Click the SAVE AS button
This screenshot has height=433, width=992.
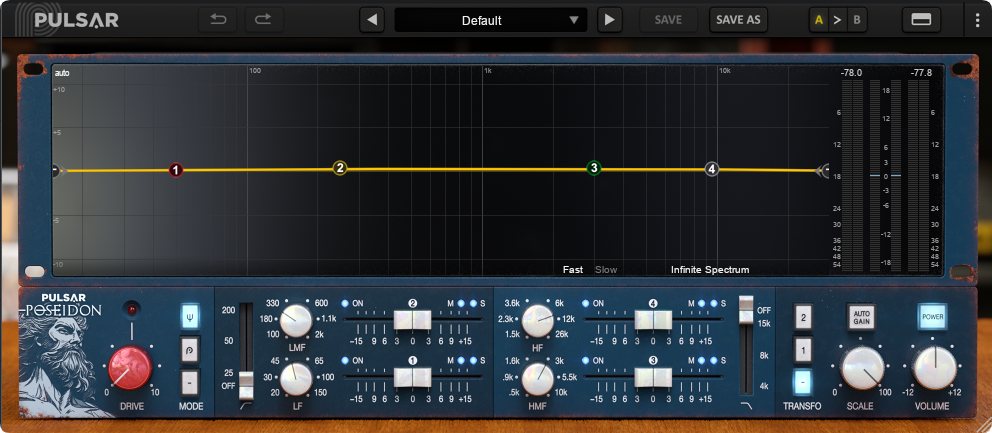(738, 20)
